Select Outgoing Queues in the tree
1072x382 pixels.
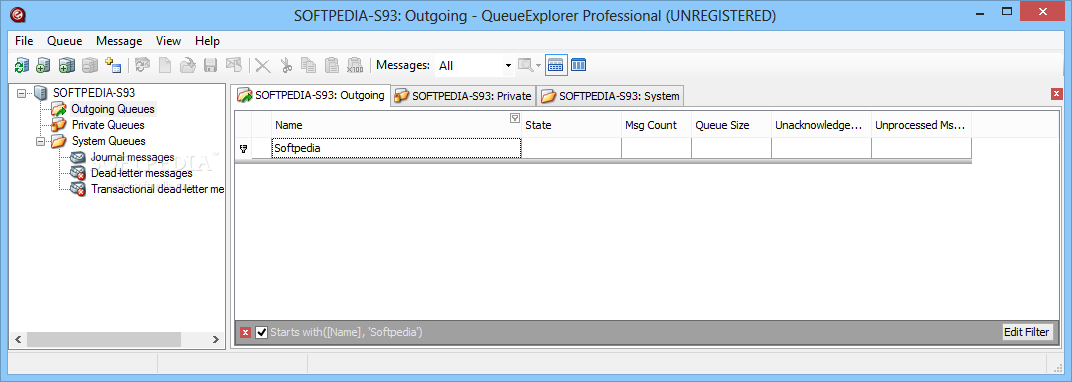point(113,109)
